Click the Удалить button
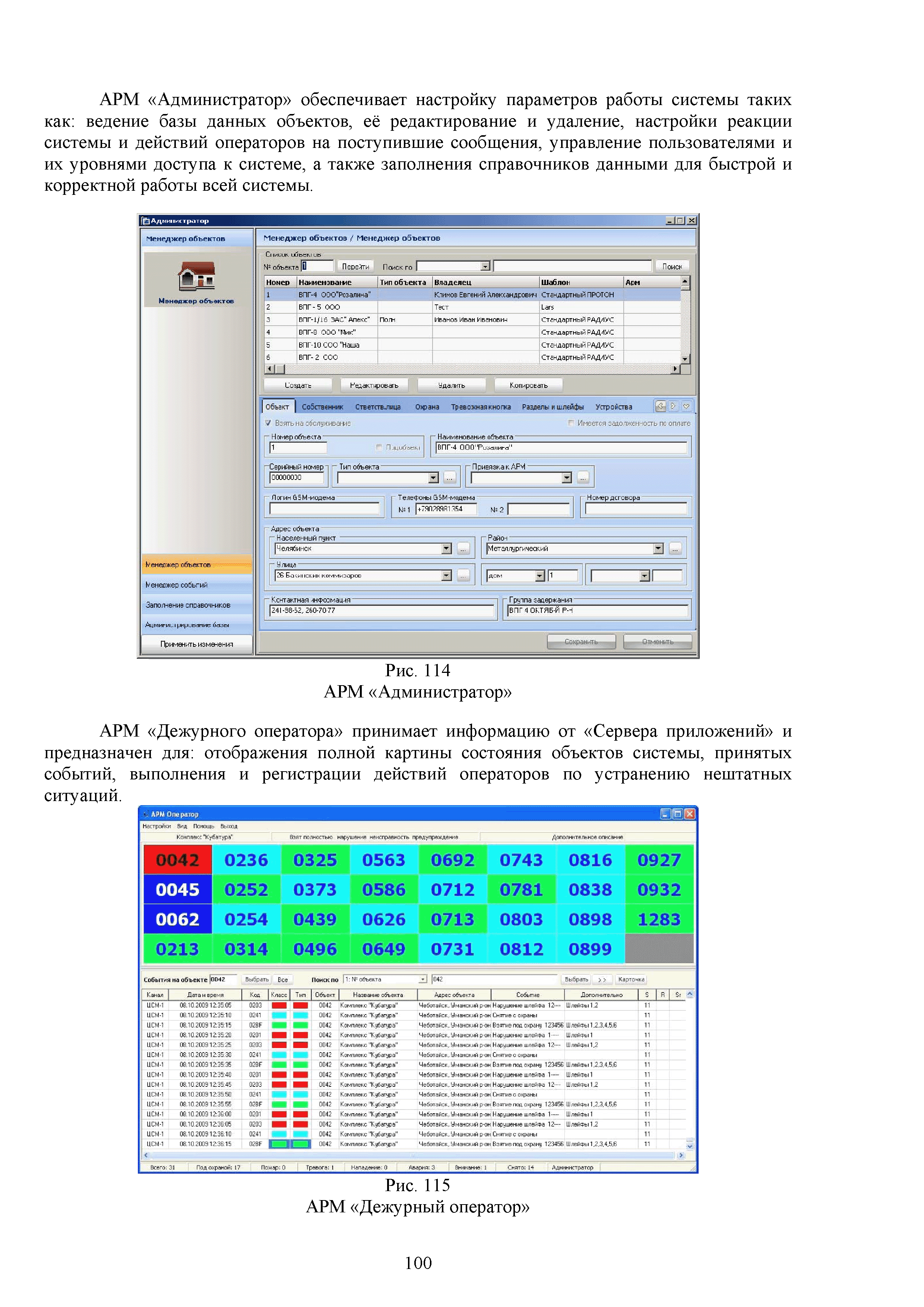The height and width of the screenshot is (1307, 924). [452, 385]
